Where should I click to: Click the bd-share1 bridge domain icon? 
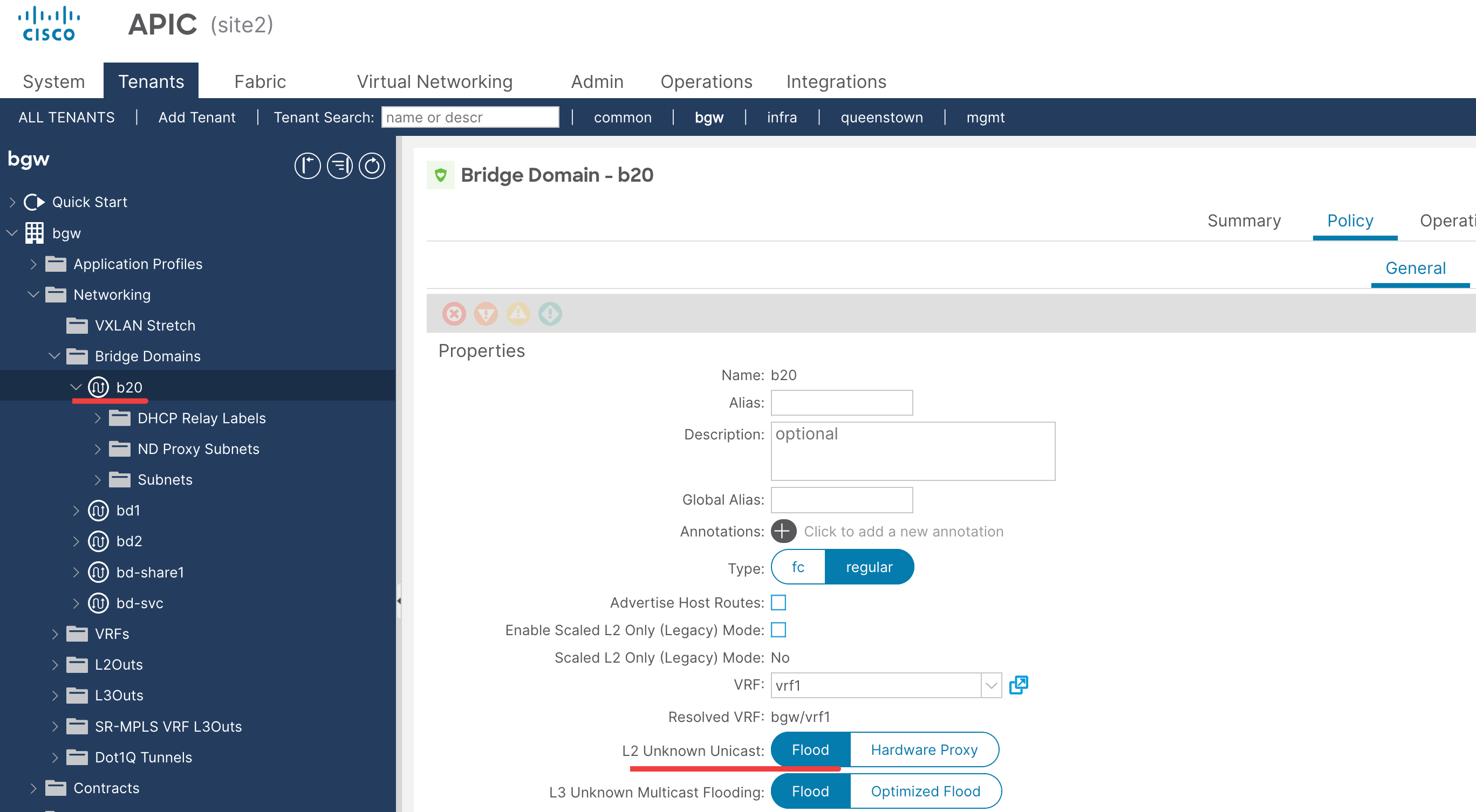coord(98,572)
